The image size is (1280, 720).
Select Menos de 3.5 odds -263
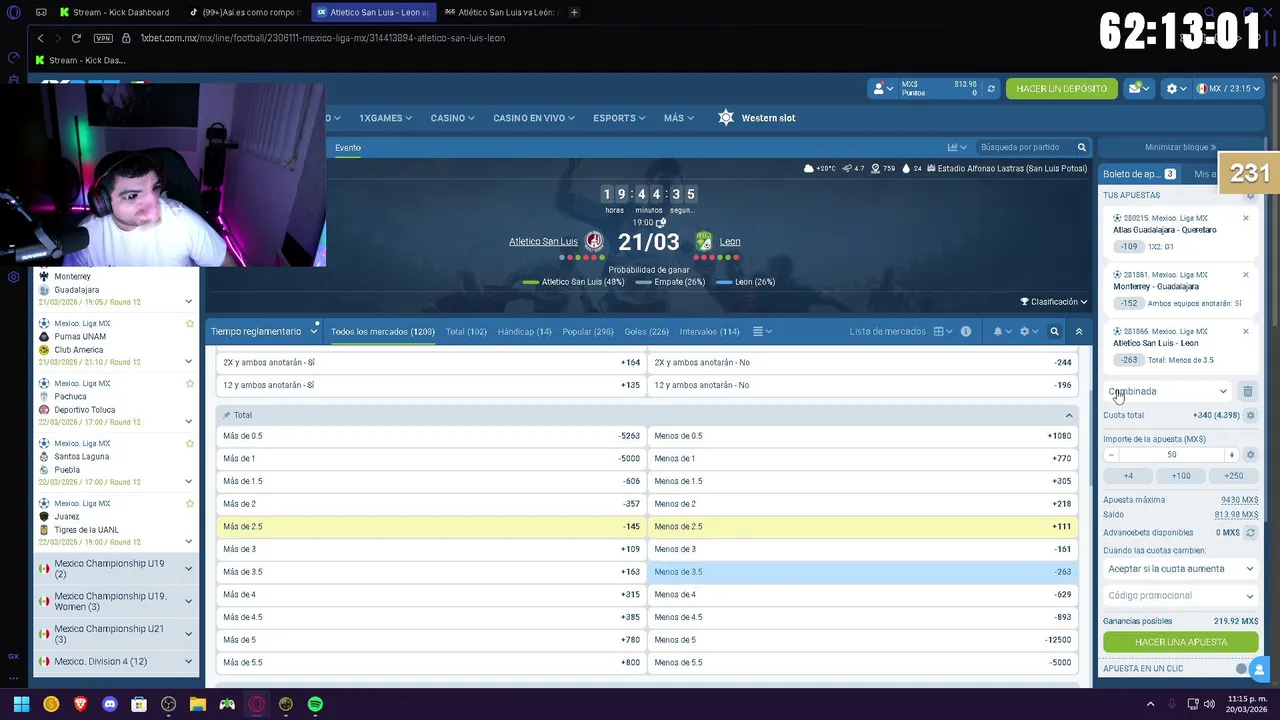pos(863,572)
